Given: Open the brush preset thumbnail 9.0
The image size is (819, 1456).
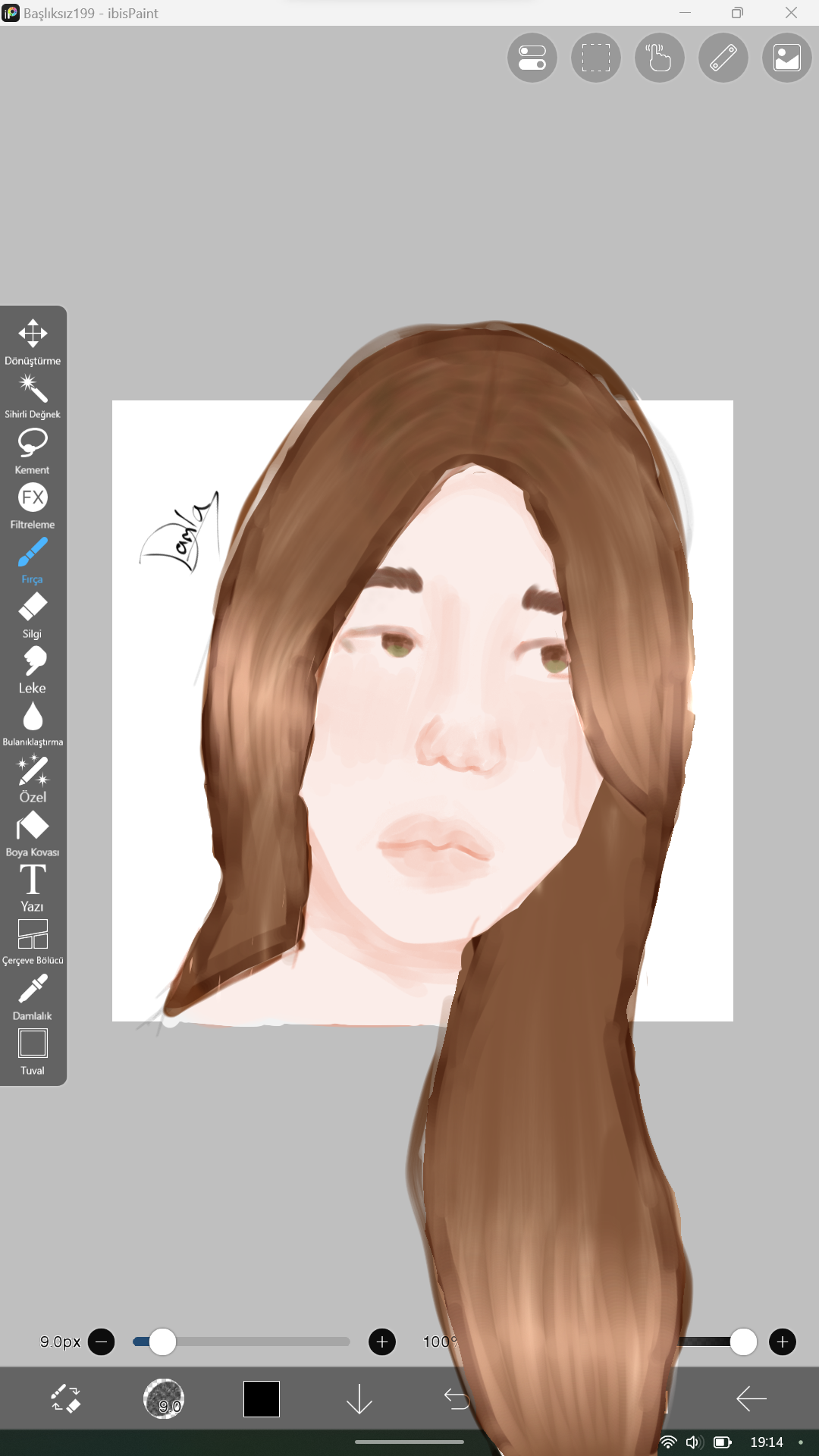Looking at the screenshot, I should click(x=164, y=1398).
